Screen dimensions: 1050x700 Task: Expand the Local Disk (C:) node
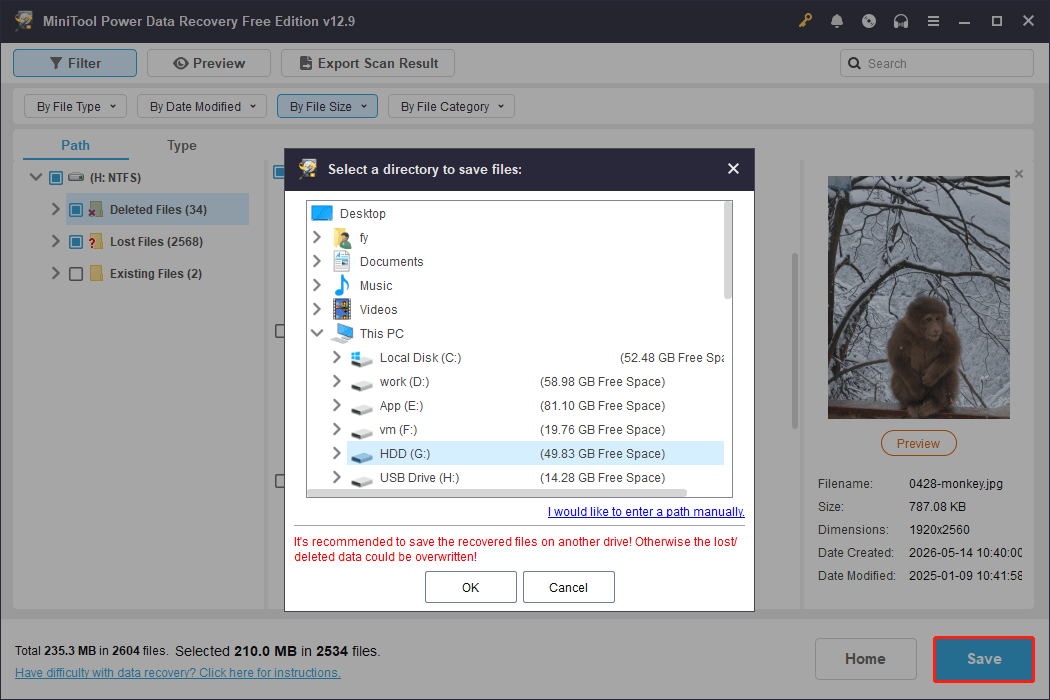click(337, 358)
